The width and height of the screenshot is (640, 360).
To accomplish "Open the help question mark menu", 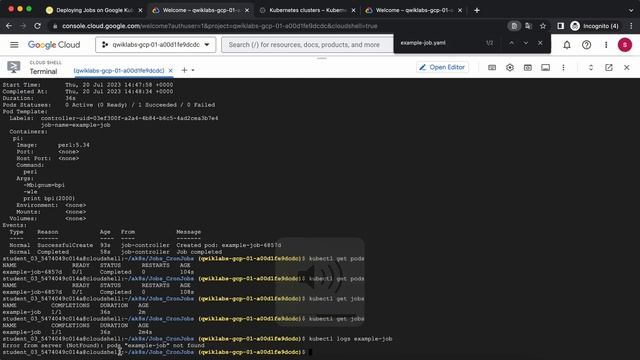I will (x=587, y=45).
